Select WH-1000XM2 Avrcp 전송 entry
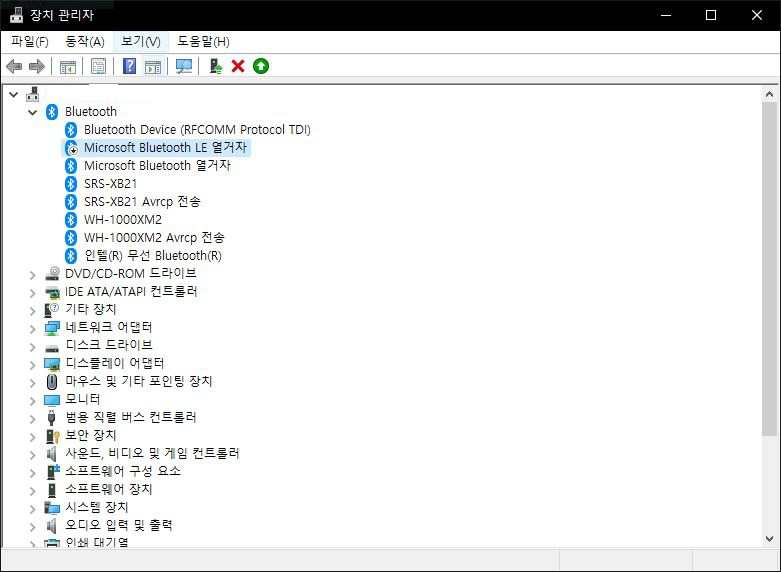 (x=154, y=237)
